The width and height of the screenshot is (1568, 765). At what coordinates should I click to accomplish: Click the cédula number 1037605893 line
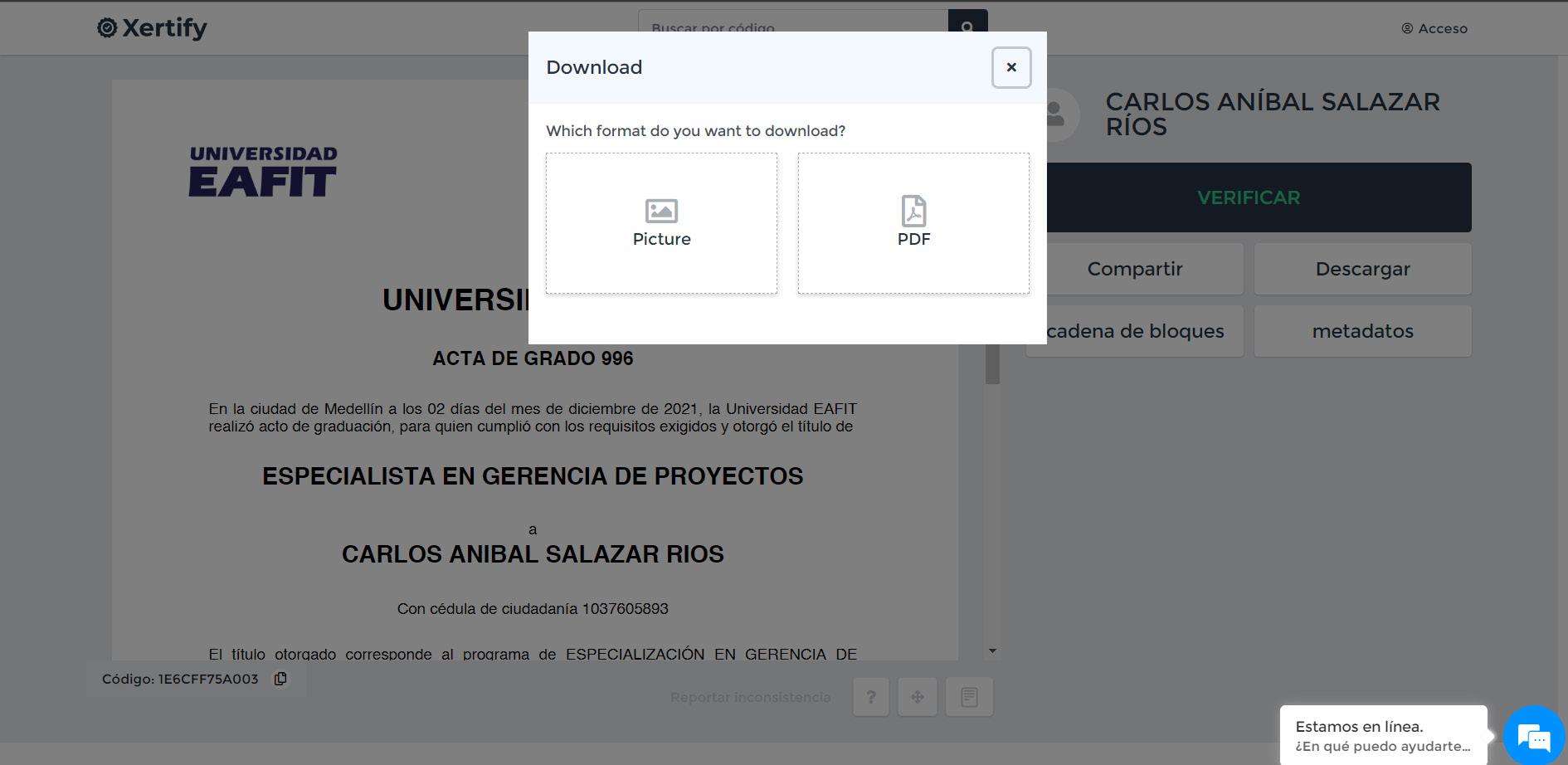533,609
